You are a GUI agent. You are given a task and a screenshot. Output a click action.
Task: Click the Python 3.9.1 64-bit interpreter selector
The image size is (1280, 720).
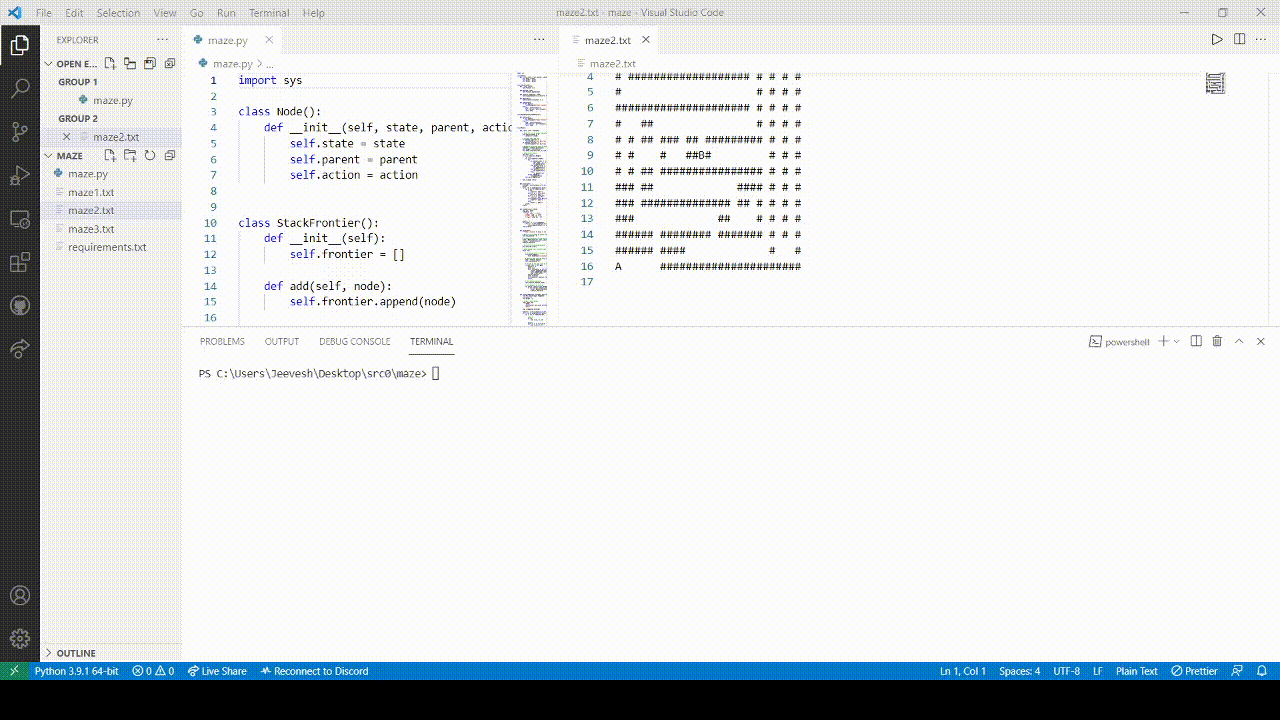tap(77, 671)
